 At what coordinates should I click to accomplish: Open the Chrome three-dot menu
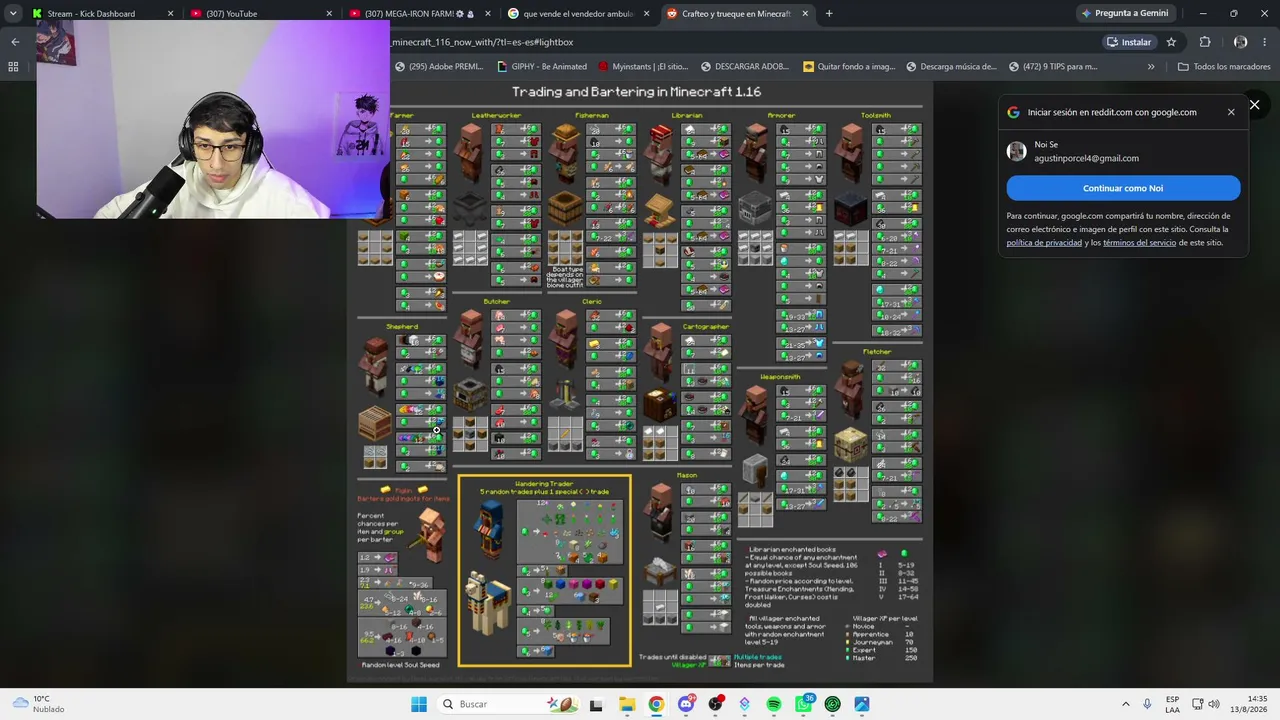[1266, 42]
